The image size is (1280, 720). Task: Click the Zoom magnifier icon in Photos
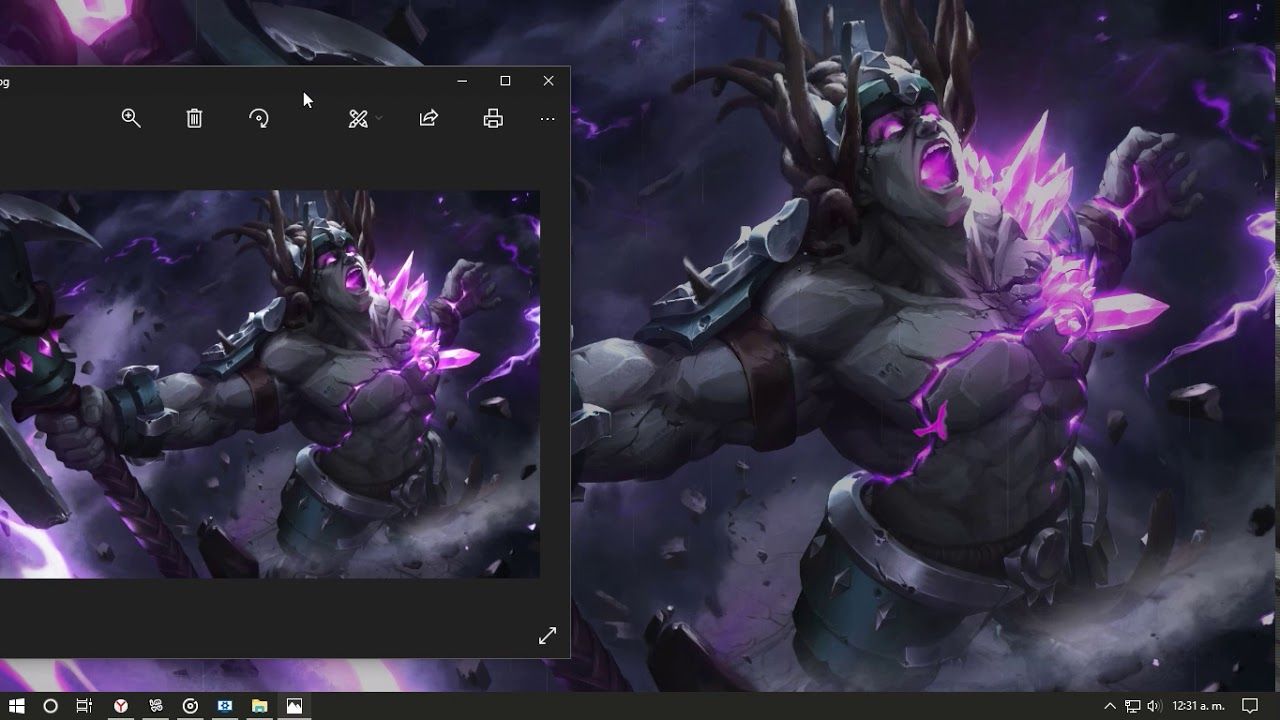[x=131, y=118]
